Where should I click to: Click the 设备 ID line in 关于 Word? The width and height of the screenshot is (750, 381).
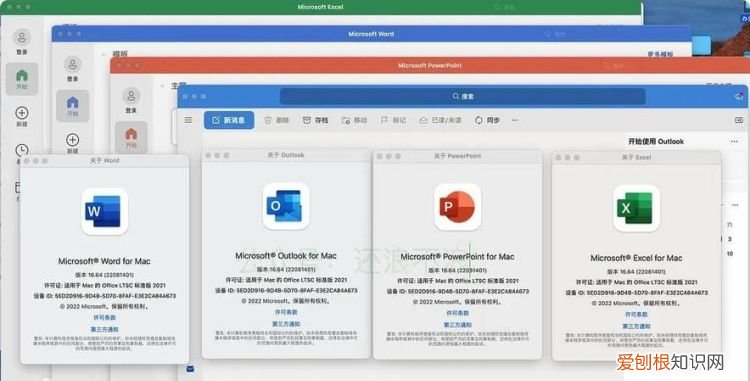(x=104, y=296)
